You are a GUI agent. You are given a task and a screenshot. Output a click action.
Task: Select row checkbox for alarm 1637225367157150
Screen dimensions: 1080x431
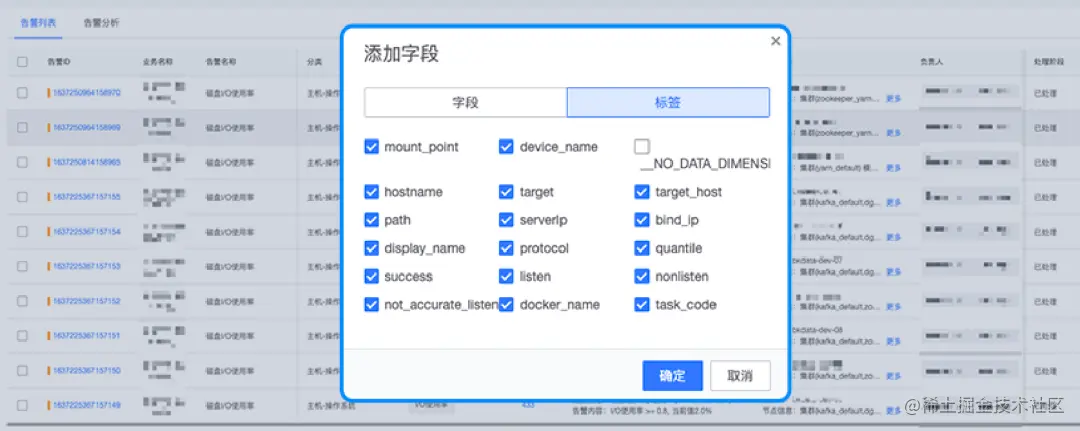click(23, 370)
